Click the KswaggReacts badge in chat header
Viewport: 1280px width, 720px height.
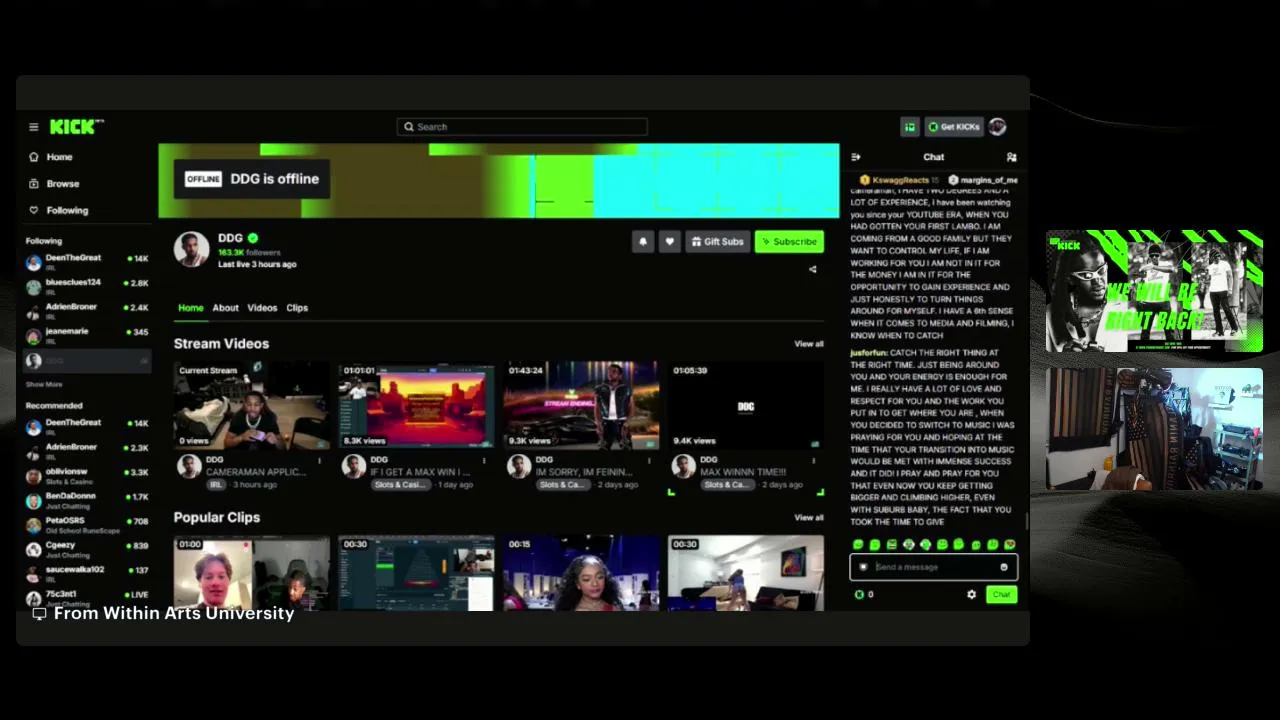point(865,180)
